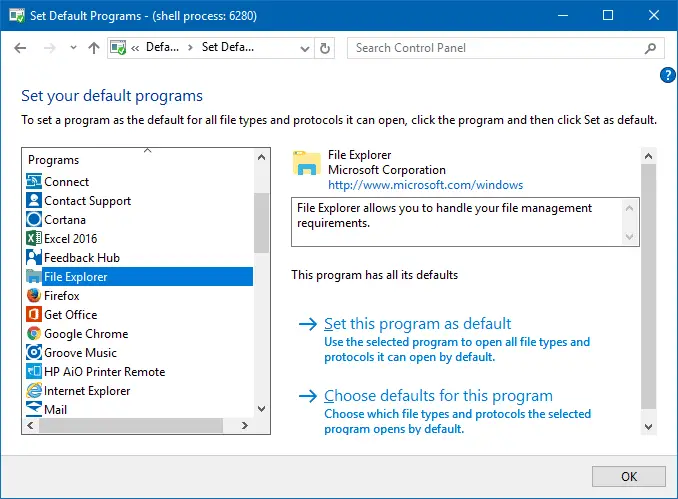Click right pane scroll up arrow
Image resolution: width=678 pixels, height=499 pixels.
648,156
